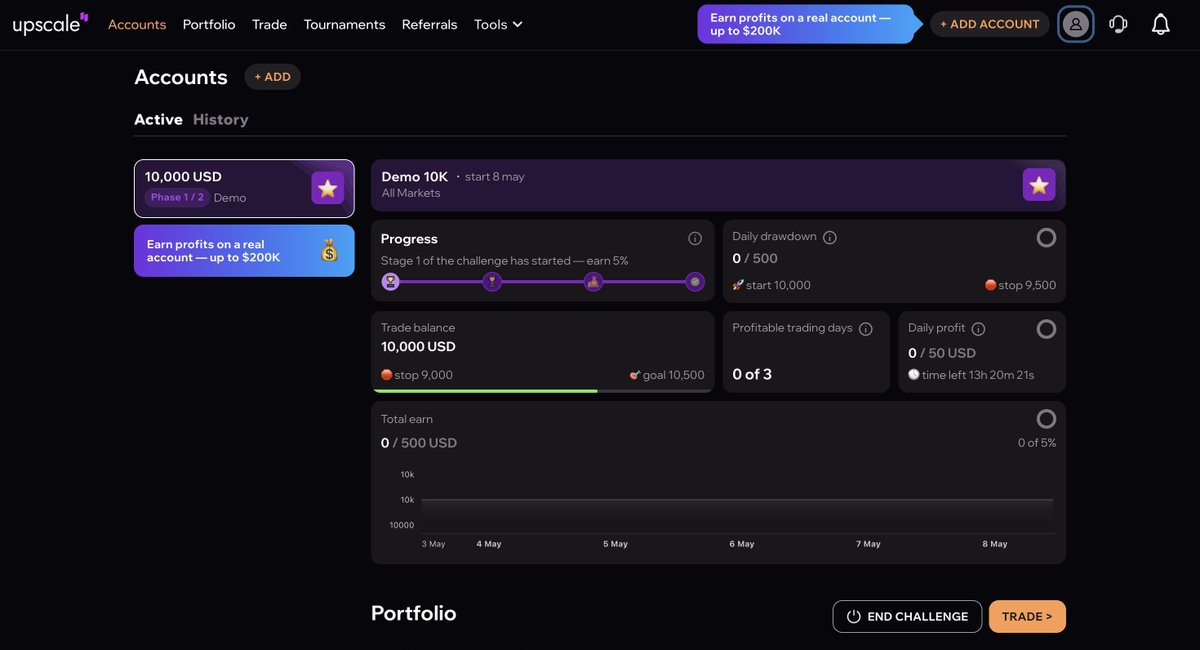Click the upscale logo
Viewport: 1200px width, 650px height.
(50, 23)
